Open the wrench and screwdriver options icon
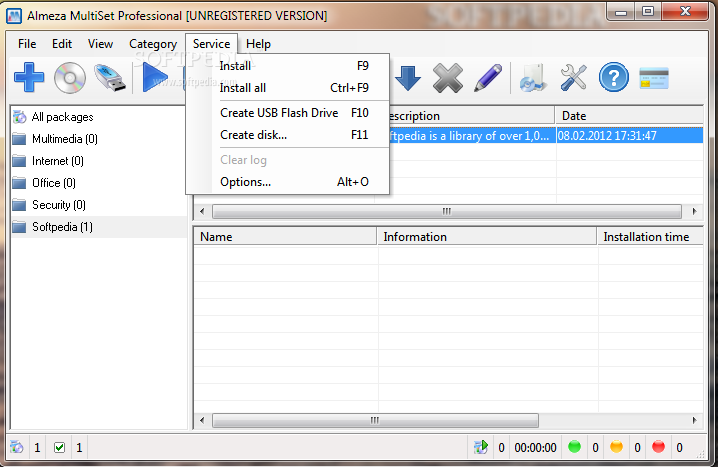The width and height of the screenshot is (718, 467). tap(573, 77)
